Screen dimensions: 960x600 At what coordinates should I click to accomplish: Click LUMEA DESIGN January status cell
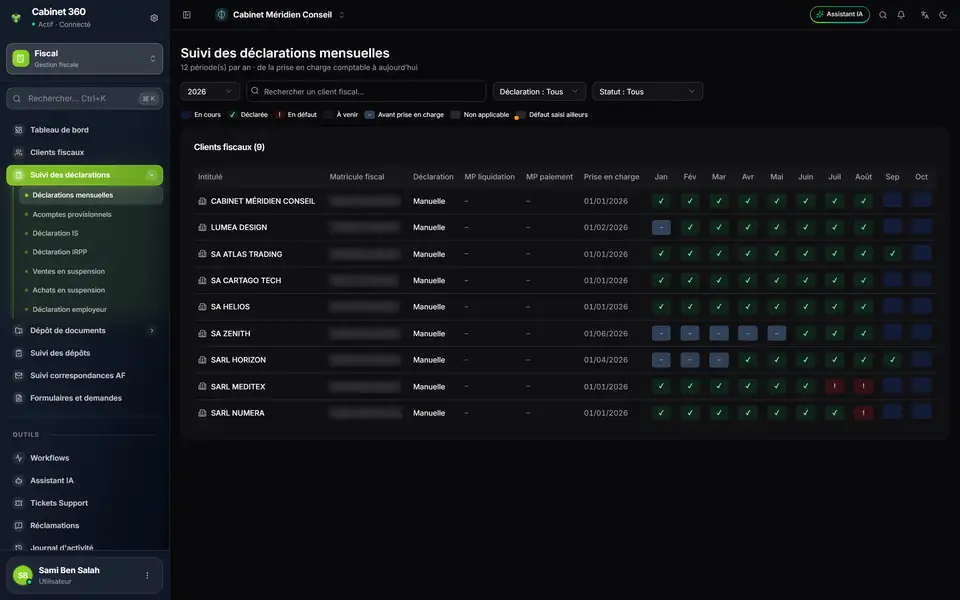[x=661, y=227]
